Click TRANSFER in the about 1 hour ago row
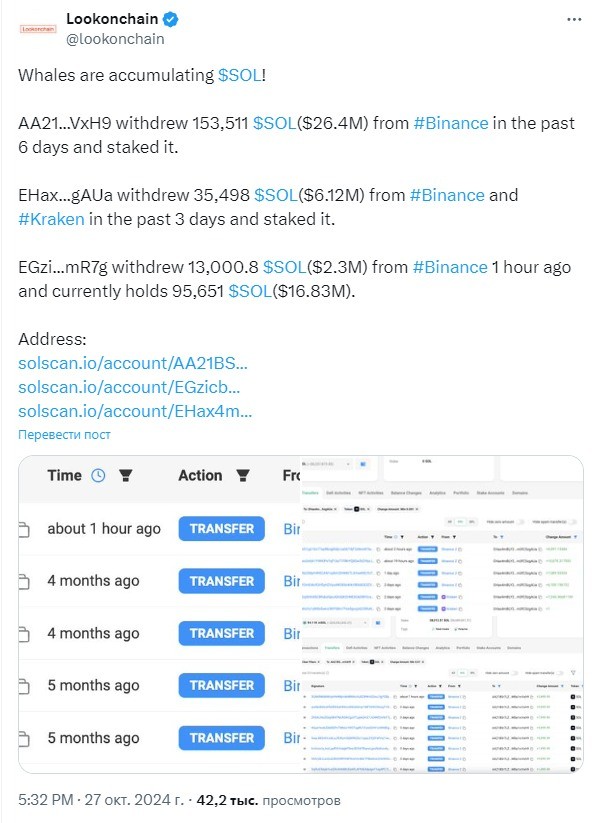Screen dimensions: 599x823 [x=222, y=529]
